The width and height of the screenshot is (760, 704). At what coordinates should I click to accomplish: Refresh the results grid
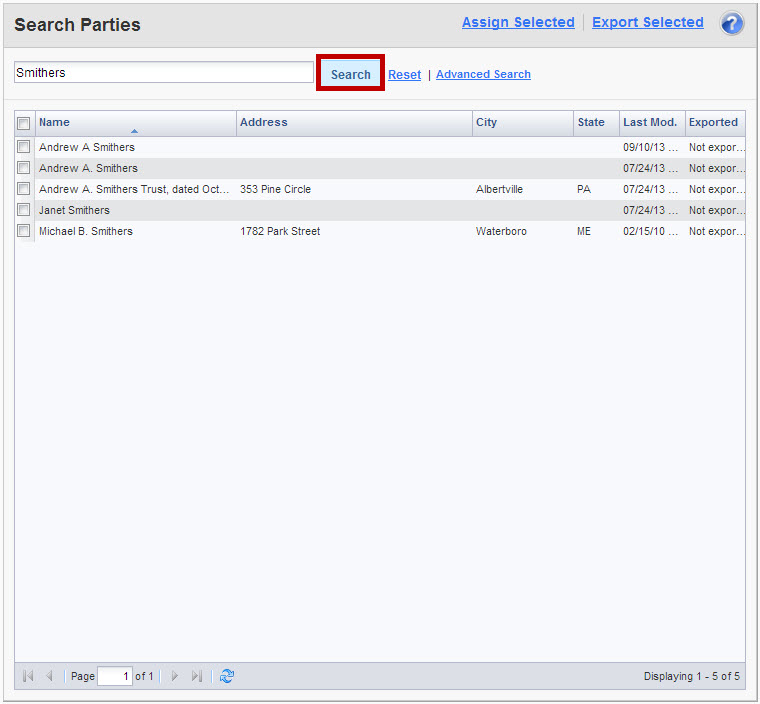point(227,676)
